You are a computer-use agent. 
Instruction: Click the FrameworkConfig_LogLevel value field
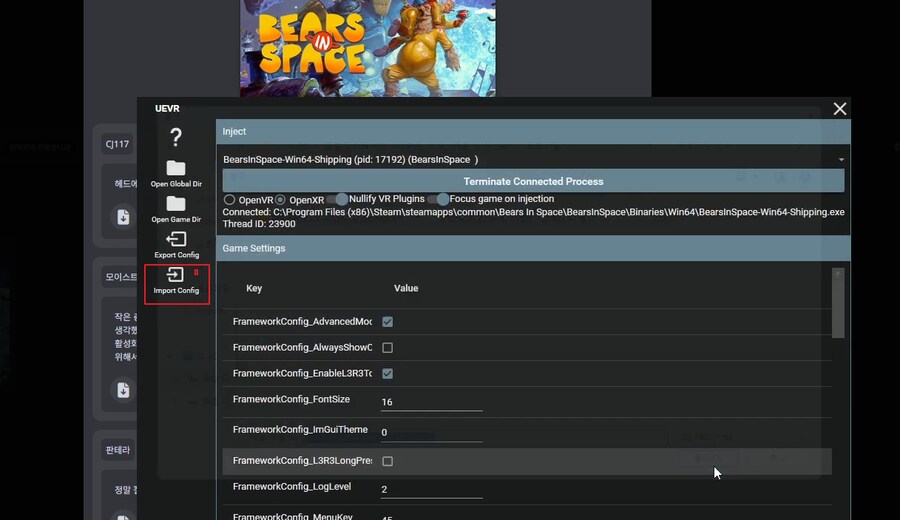point(431,490)
